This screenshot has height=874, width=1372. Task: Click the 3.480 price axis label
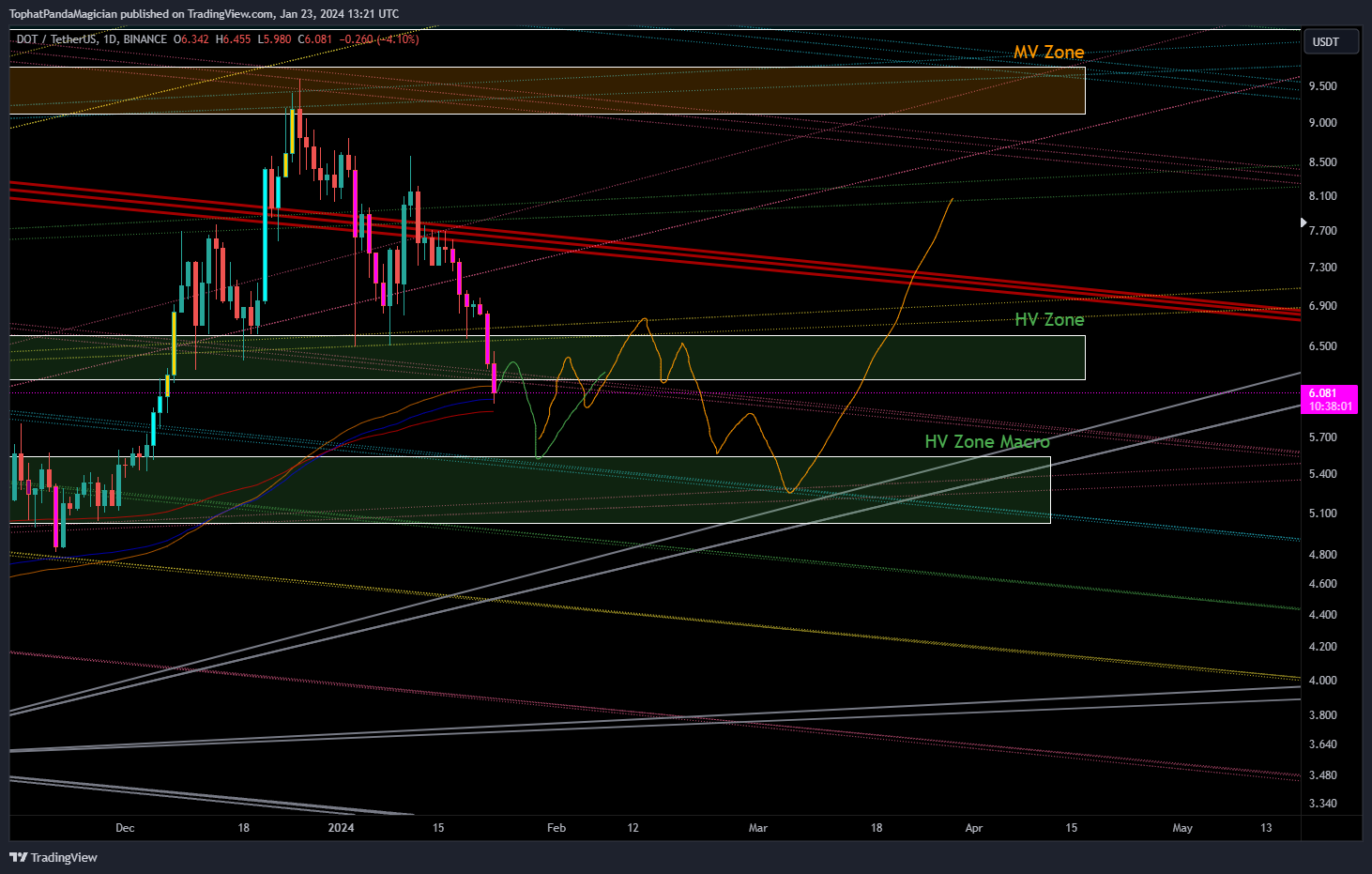coord(1322,775)
